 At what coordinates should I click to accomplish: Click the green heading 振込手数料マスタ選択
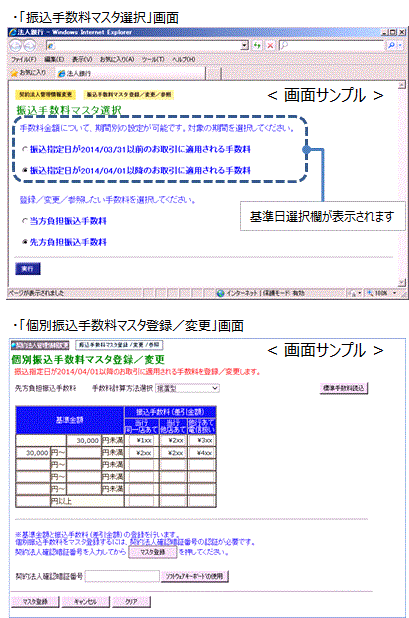(x=69, y=110)
